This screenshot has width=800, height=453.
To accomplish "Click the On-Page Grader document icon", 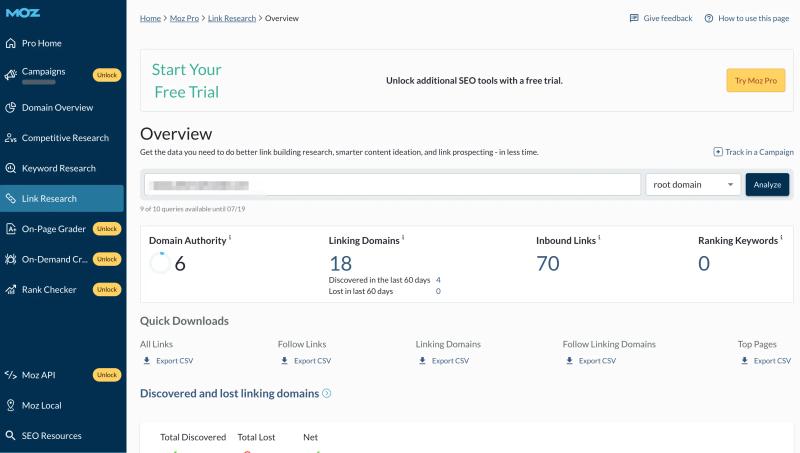I will tap(11, 229).
